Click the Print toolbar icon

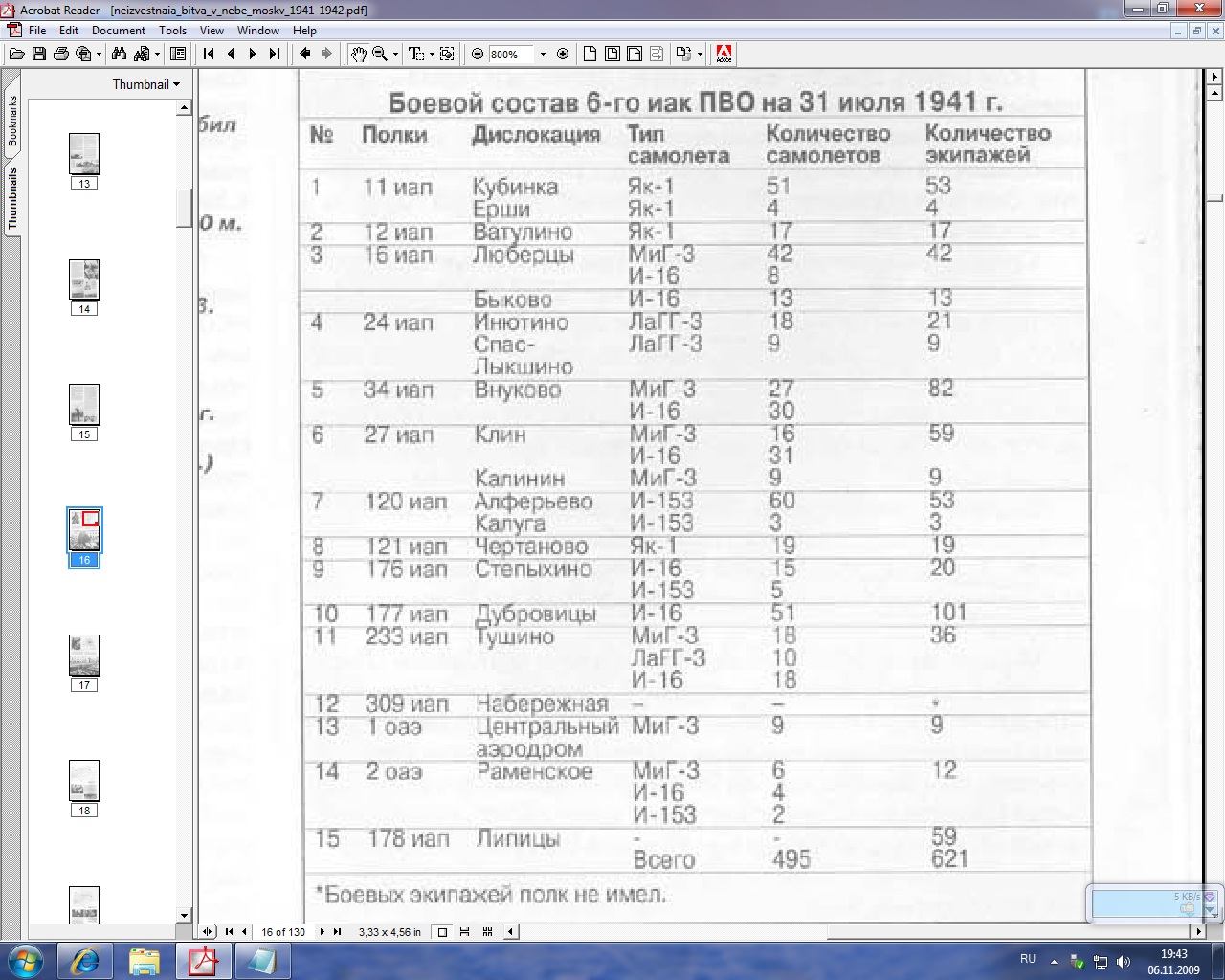pos(61,55)
